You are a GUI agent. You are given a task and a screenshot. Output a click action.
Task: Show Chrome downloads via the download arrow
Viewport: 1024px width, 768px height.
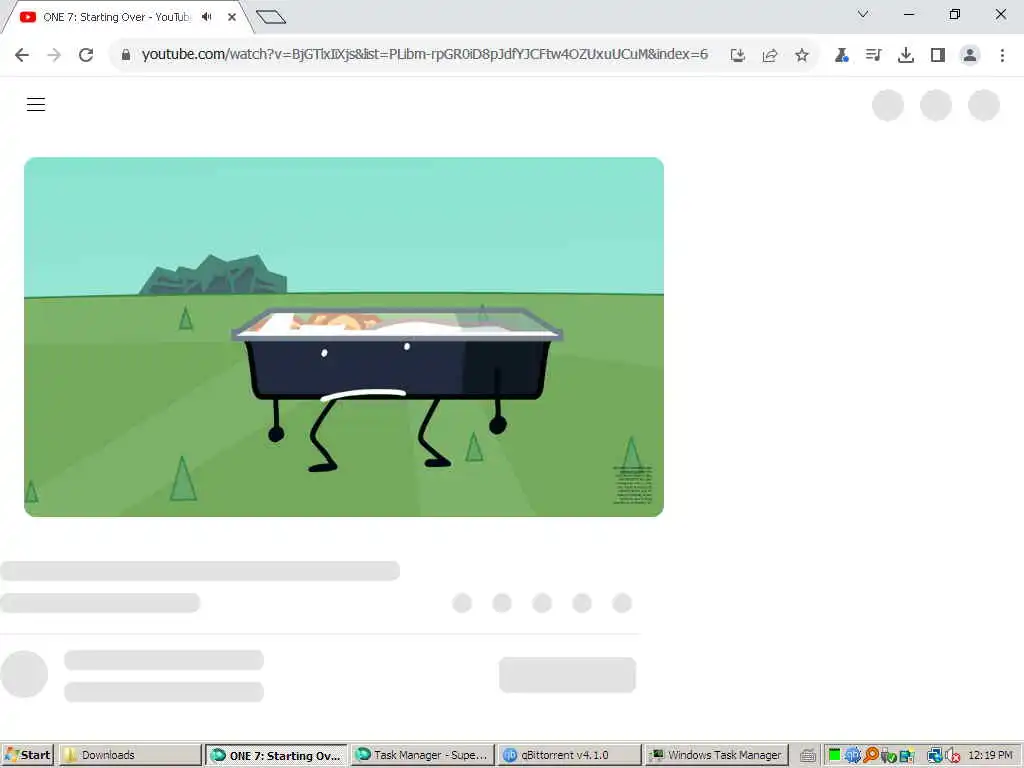click(906, 56)
